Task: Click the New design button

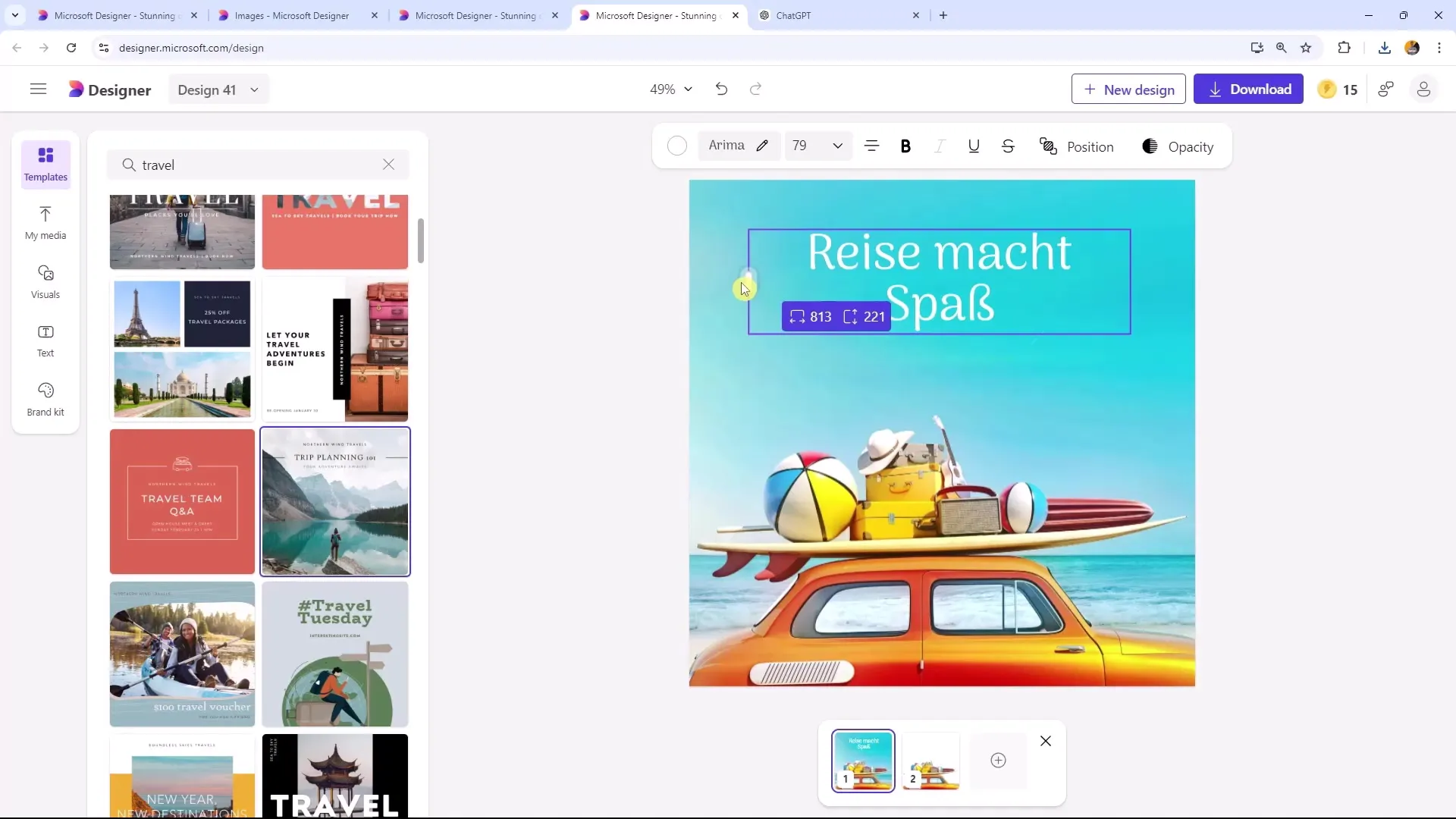Action: [x=1130, y=89]
